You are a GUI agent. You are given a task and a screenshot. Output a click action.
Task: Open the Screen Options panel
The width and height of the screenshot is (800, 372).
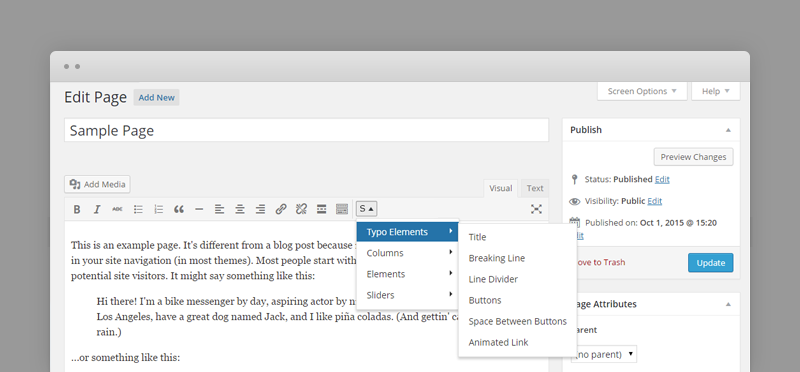tap(642, 91)
